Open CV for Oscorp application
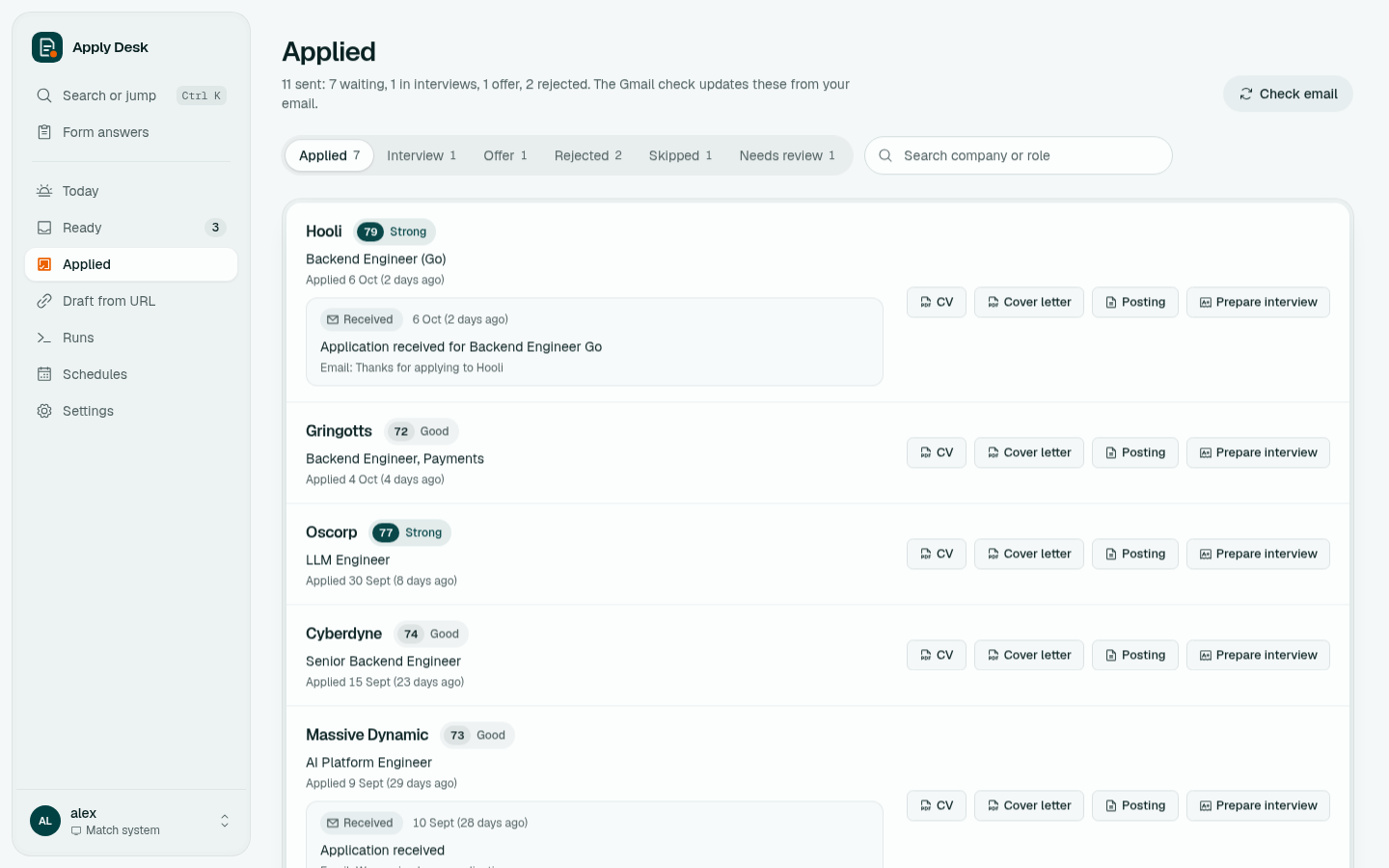Viewport: 1389px width, 868px height. coord(937,554)
